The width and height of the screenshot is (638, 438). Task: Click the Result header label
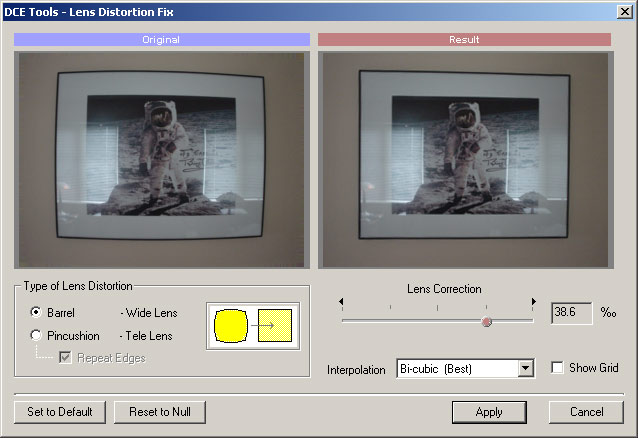click(464, 39)
